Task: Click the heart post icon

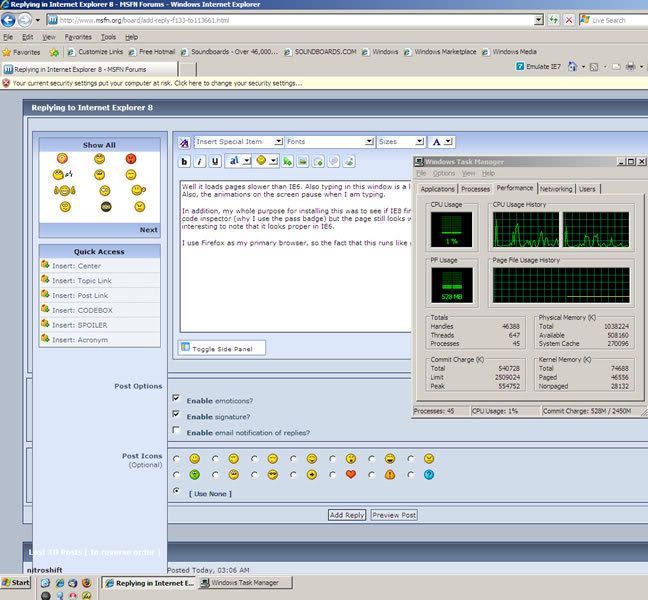Action: point(351,473)
